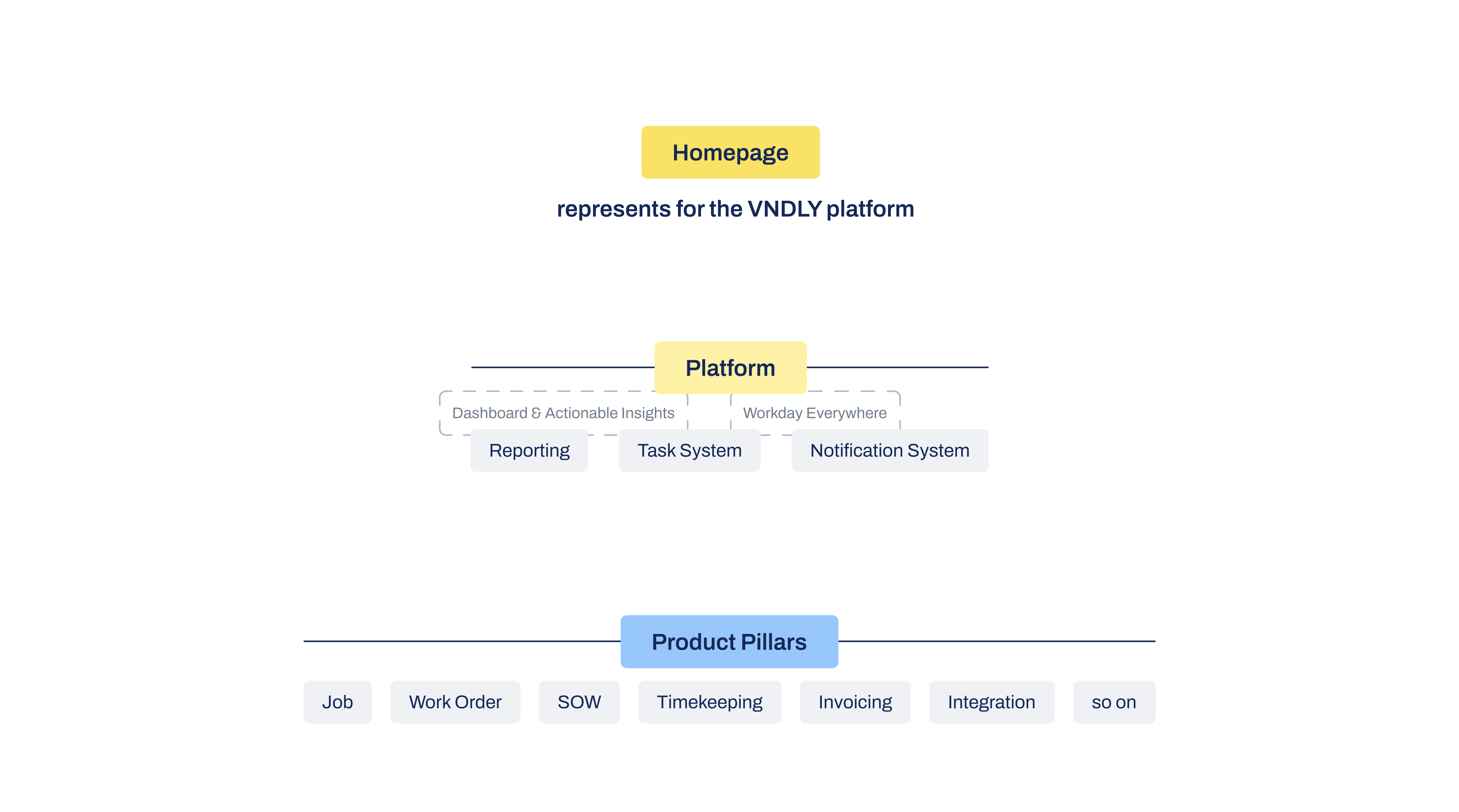Select the 'so on' box
Image resolution: width=1459 pixels, height=812 pixels.
1114,701
